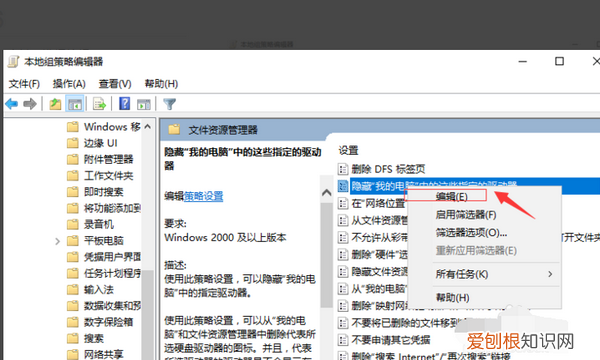Select the 输入法 tree folder
The width and height of the screenshot is (600, 360).
tap(99, 290)
